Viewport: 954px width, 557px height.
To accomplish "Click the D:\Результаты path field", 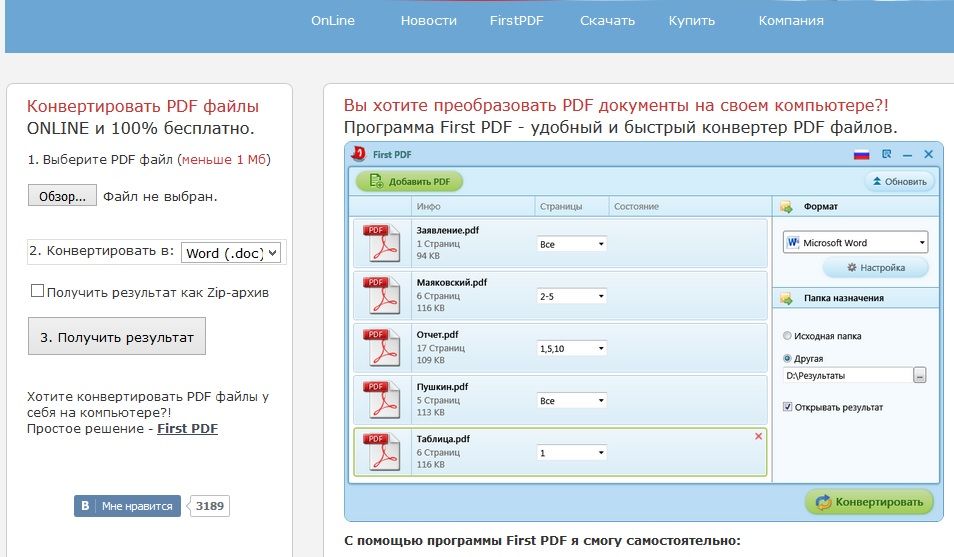I will [848, 376].
